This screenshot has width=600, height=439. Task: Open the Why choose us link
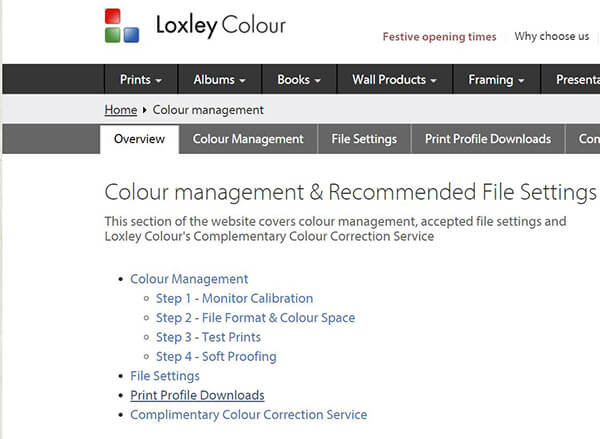pyautogui.click(x=551, y=37)
